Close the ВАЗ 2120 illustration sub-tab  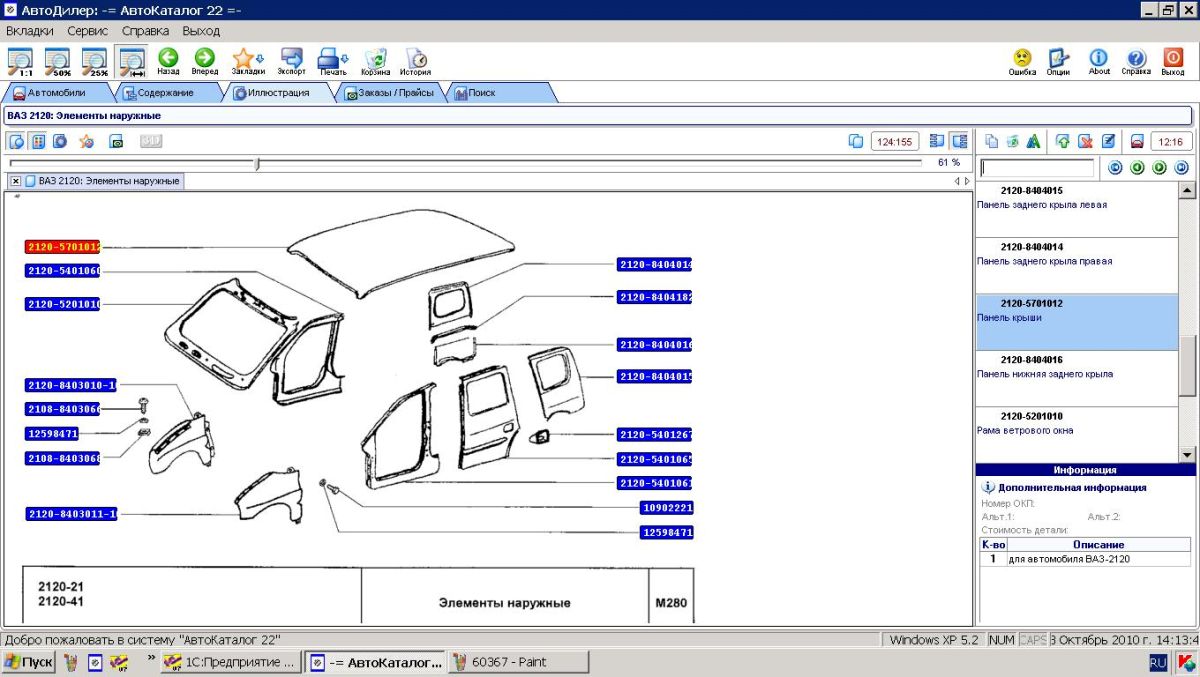(16, 181)
